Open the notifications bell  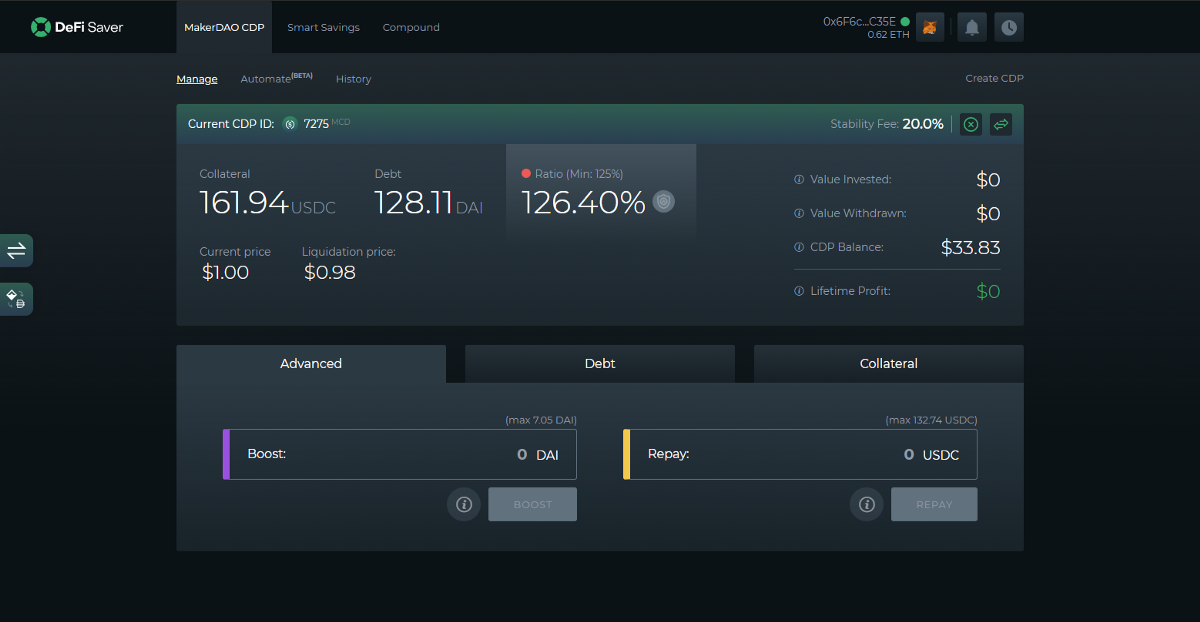(970, 27)
